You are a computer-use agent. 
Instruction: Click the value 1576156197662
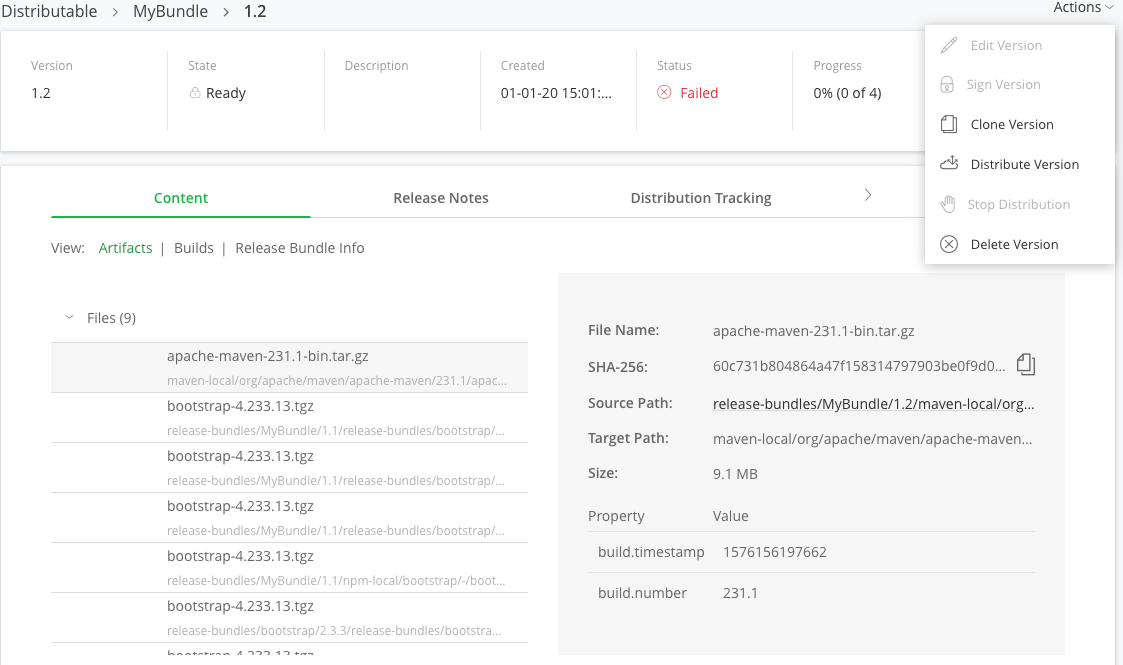point(775,552)
